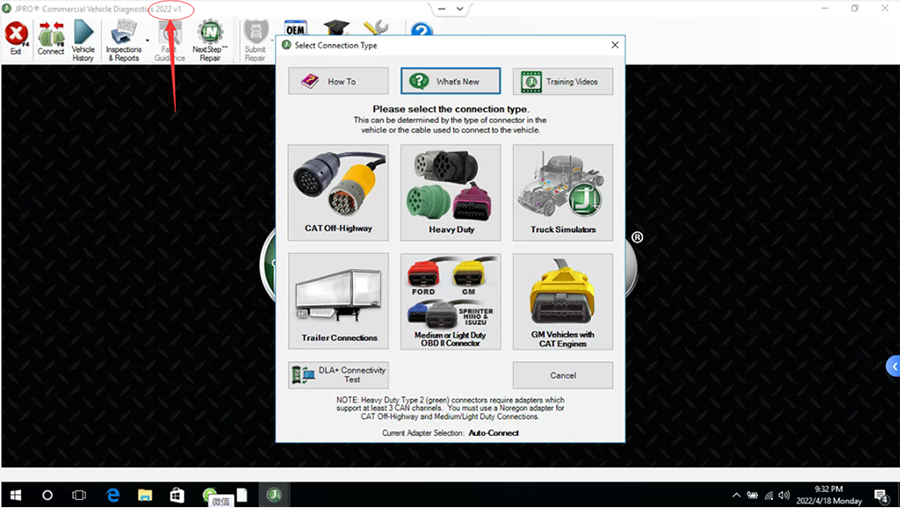The height and width of the screenshot is (508, 900).
Task: Open the notification center icon
Action: 882,495
